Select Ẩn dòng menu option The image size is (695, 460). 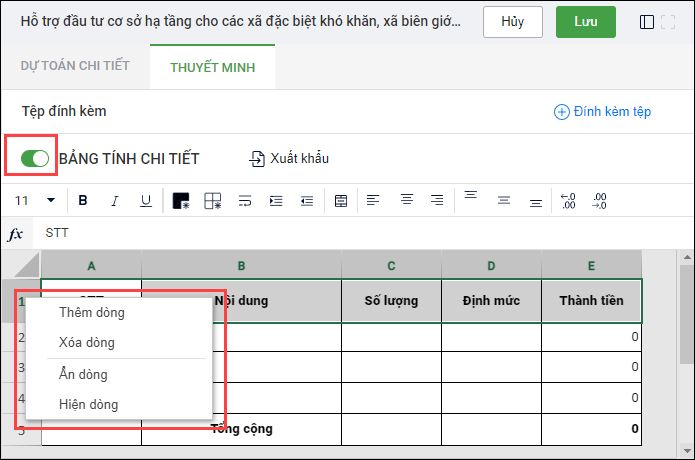click(x=83, y=374)
